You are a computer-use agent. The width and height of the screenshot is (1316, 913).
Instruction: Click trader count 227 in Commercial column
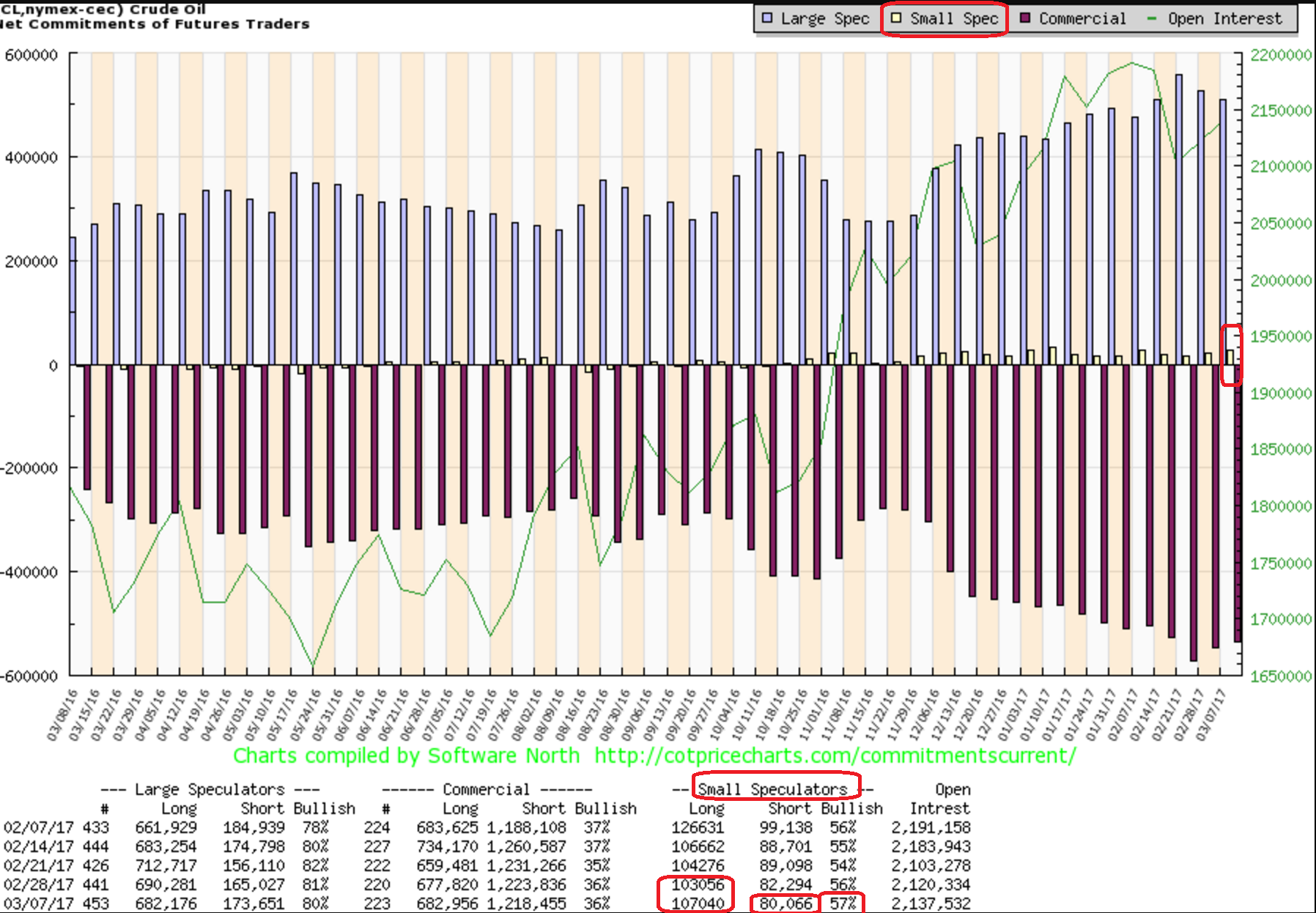pyautogui.click(x=377, y=846)
